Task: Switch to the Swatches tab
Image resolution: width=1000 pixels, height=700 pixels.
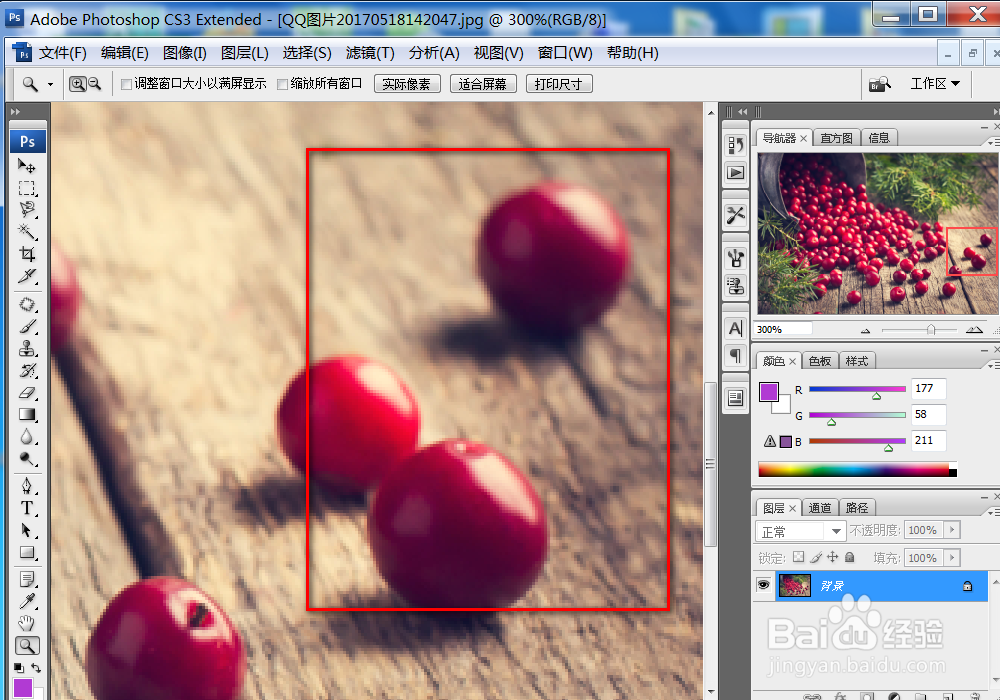Action: 820,361
